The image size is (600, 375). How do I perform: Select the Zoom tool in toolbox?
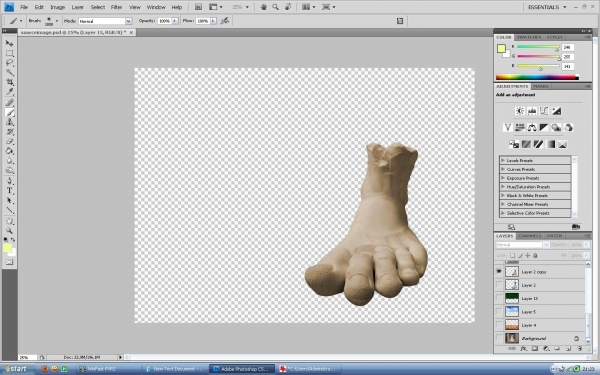click(x=10, y=231)
